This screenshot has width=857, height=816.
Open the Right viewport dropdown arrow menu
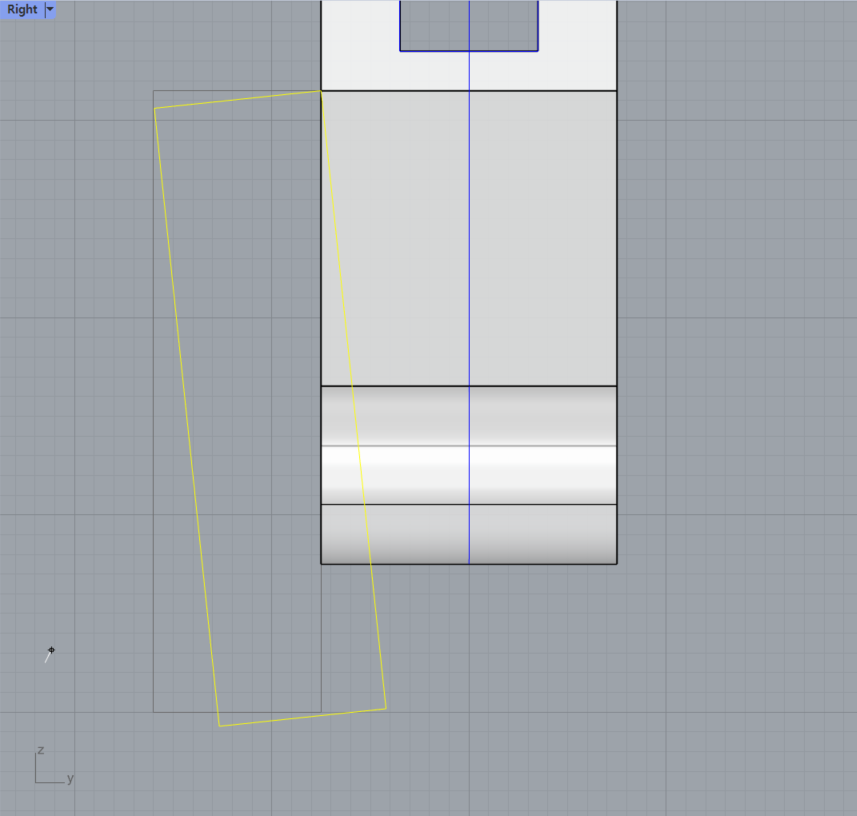click(50, 9)
